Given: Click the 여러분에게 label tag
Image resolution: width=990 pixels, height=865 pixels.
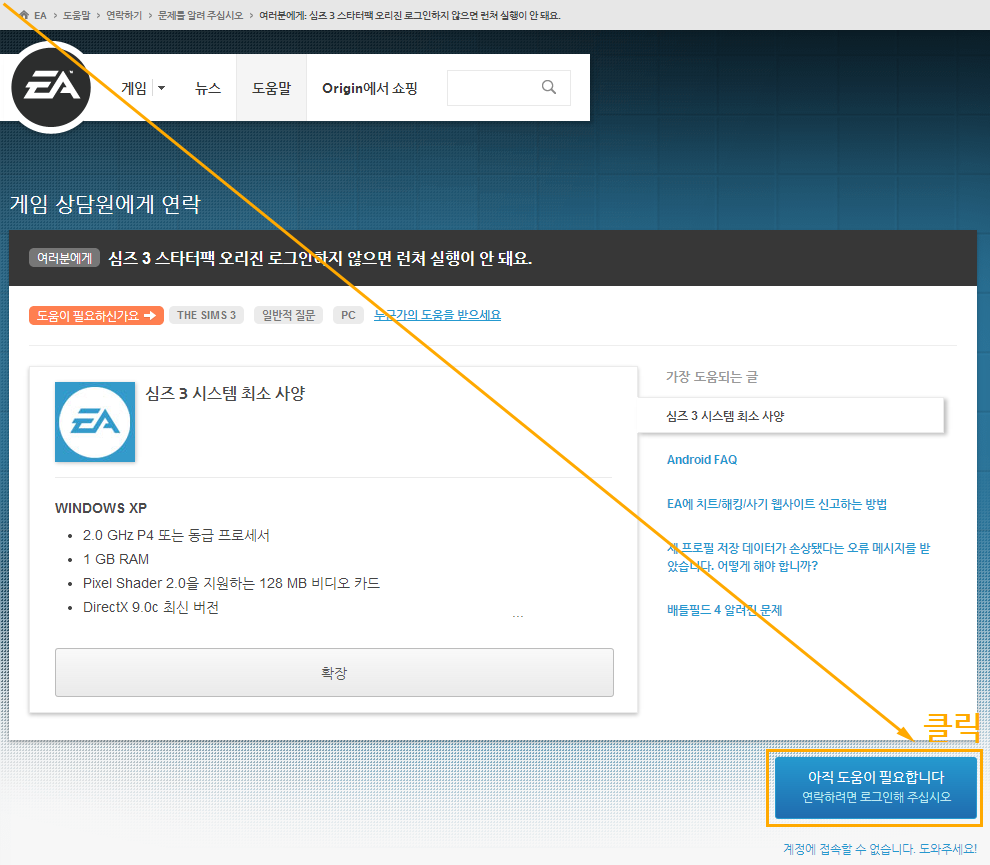Looking at the screenshot, I should tap(64, 258).
